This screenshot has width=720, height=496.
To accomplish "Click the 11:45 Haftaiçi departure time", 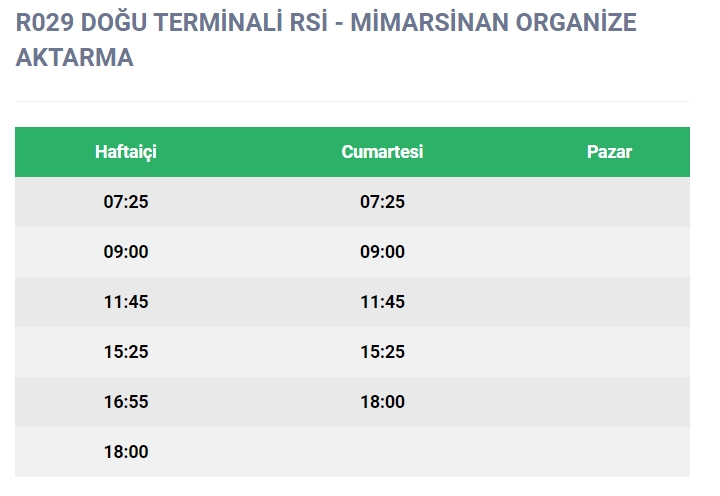I will coord(126,302).
